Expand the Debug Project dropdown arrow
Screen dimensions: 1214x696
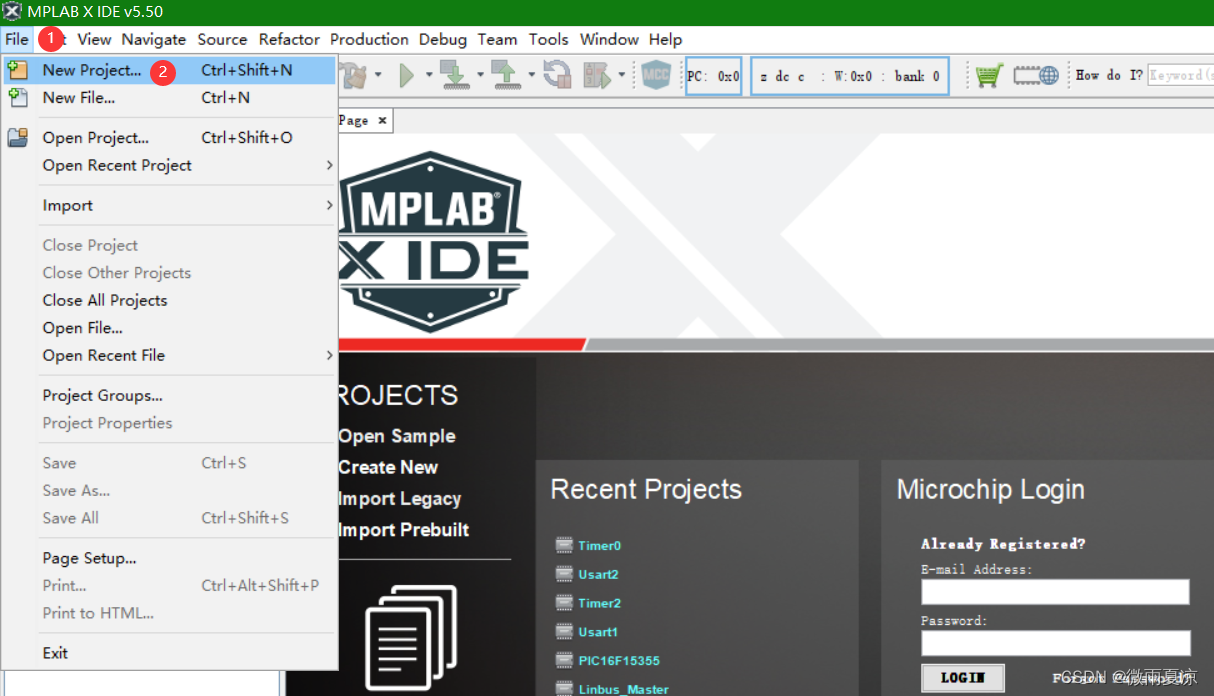pyautogui.click(x=621, y=75)
